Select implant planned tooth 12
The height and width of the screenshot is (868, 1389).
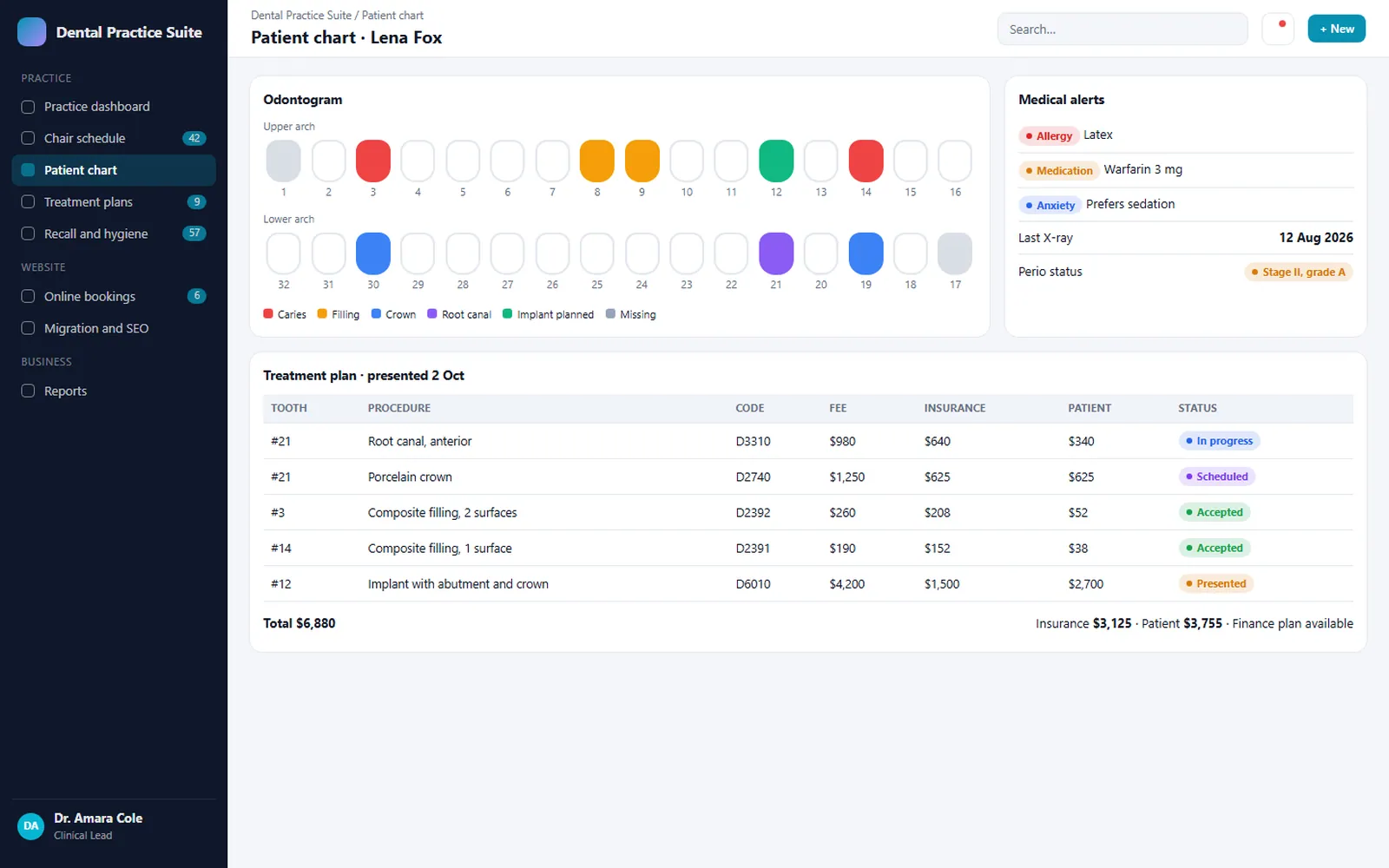[776, 161]
